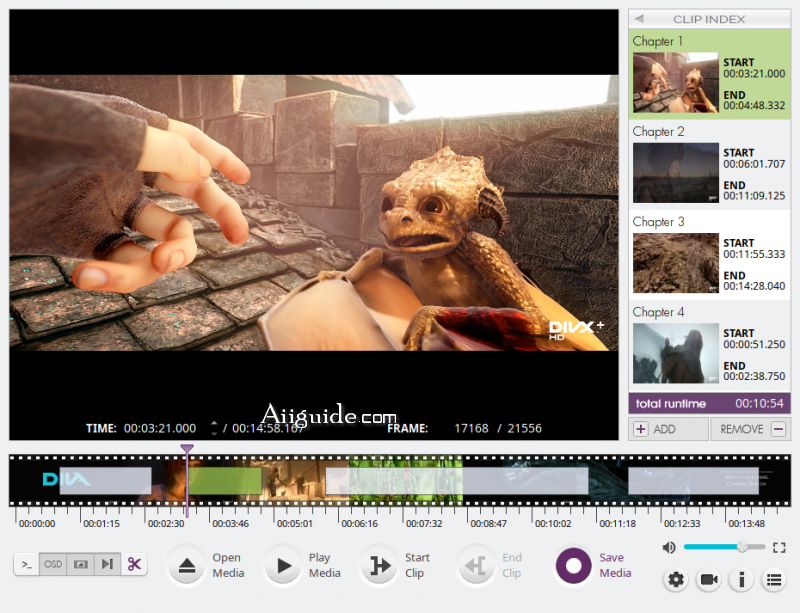Mute audio with the speaker icon
This screenshot has width=800, height=613.
(x=668, y=547)
